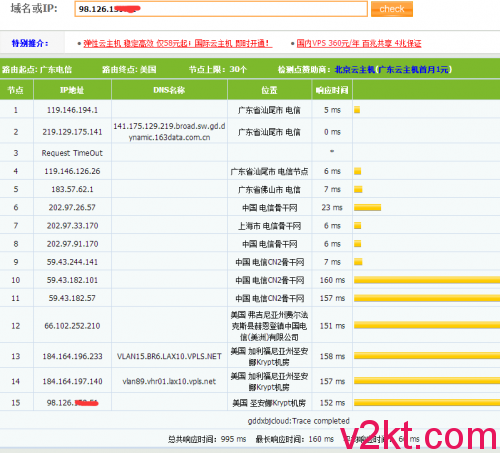
Task: Click the DNS name 141.175.129.219.broad.sw.gd
Action: pos(169,132)
